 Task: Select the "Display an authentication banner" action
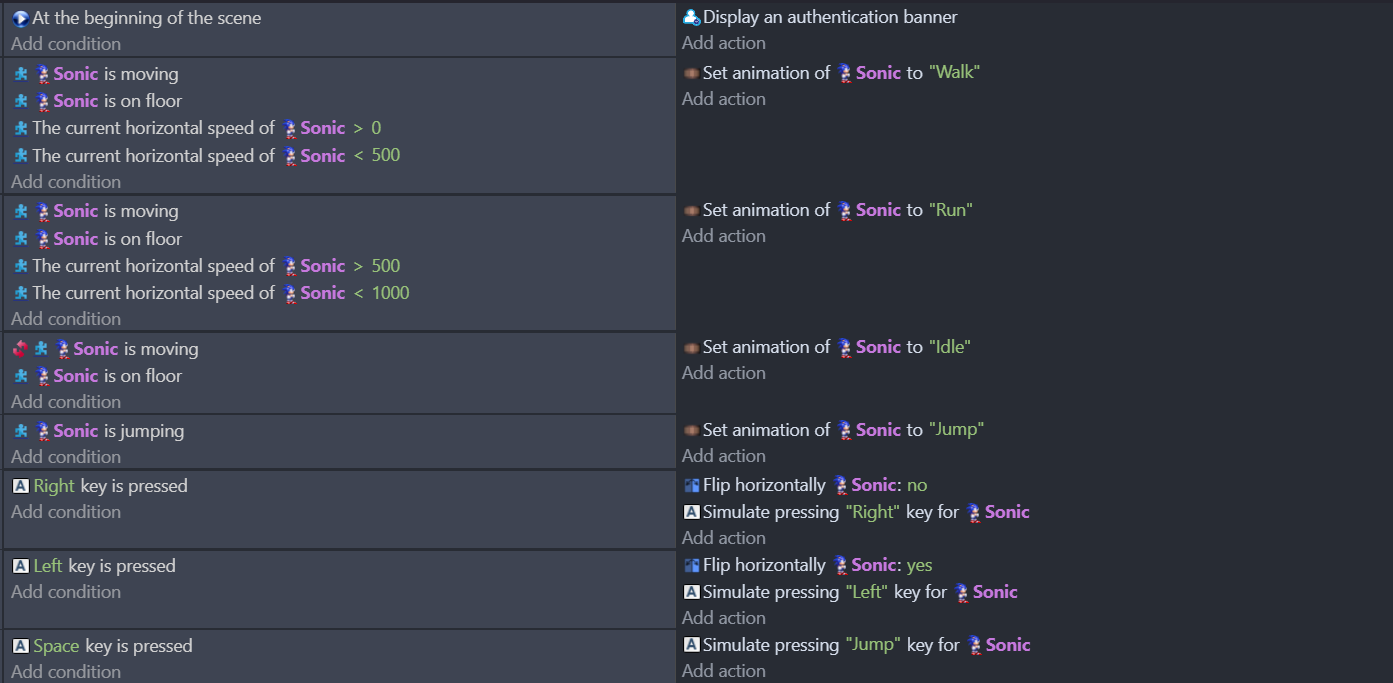pyautogui.click(x=830, y=17)
